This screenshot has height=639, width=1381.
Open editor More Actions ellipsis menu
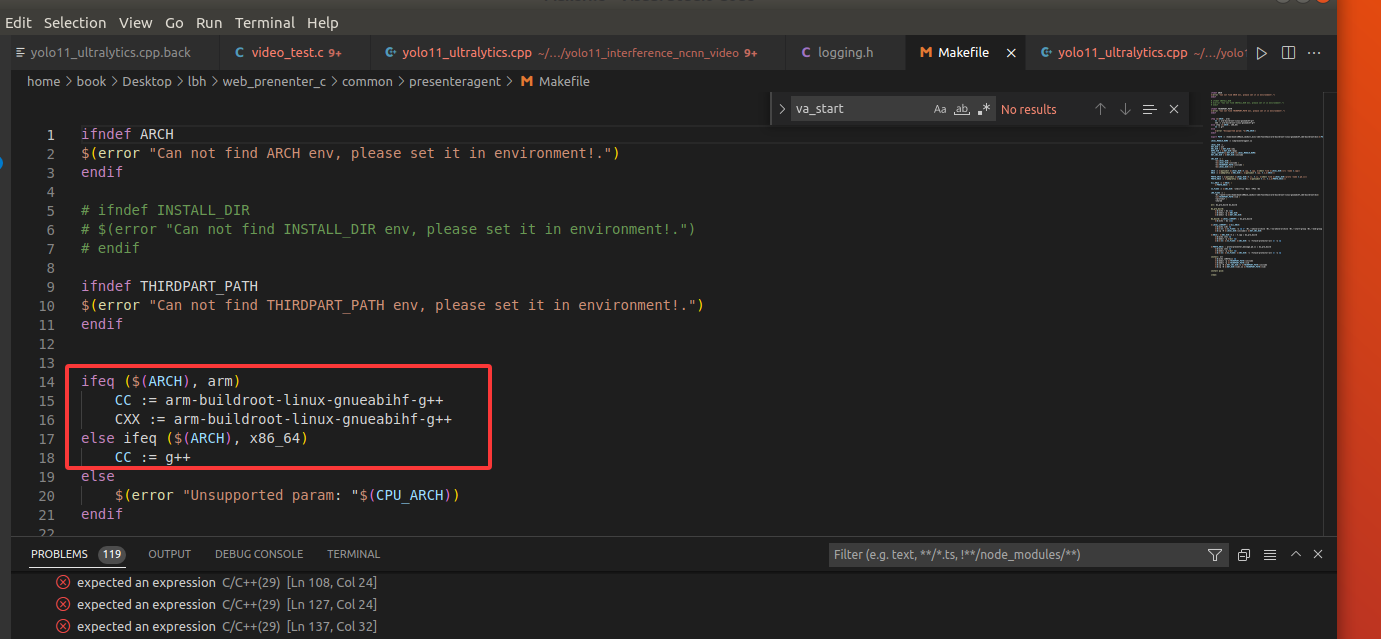[1314, 53]
